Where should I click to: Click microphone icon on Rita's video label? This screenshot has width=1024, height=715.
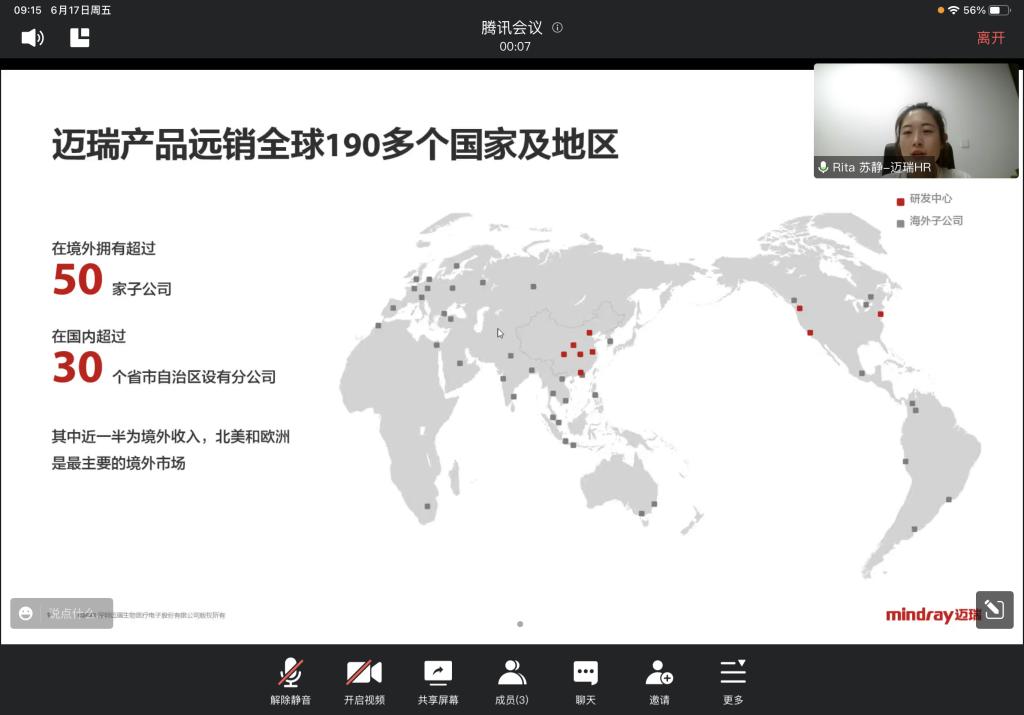823,168
